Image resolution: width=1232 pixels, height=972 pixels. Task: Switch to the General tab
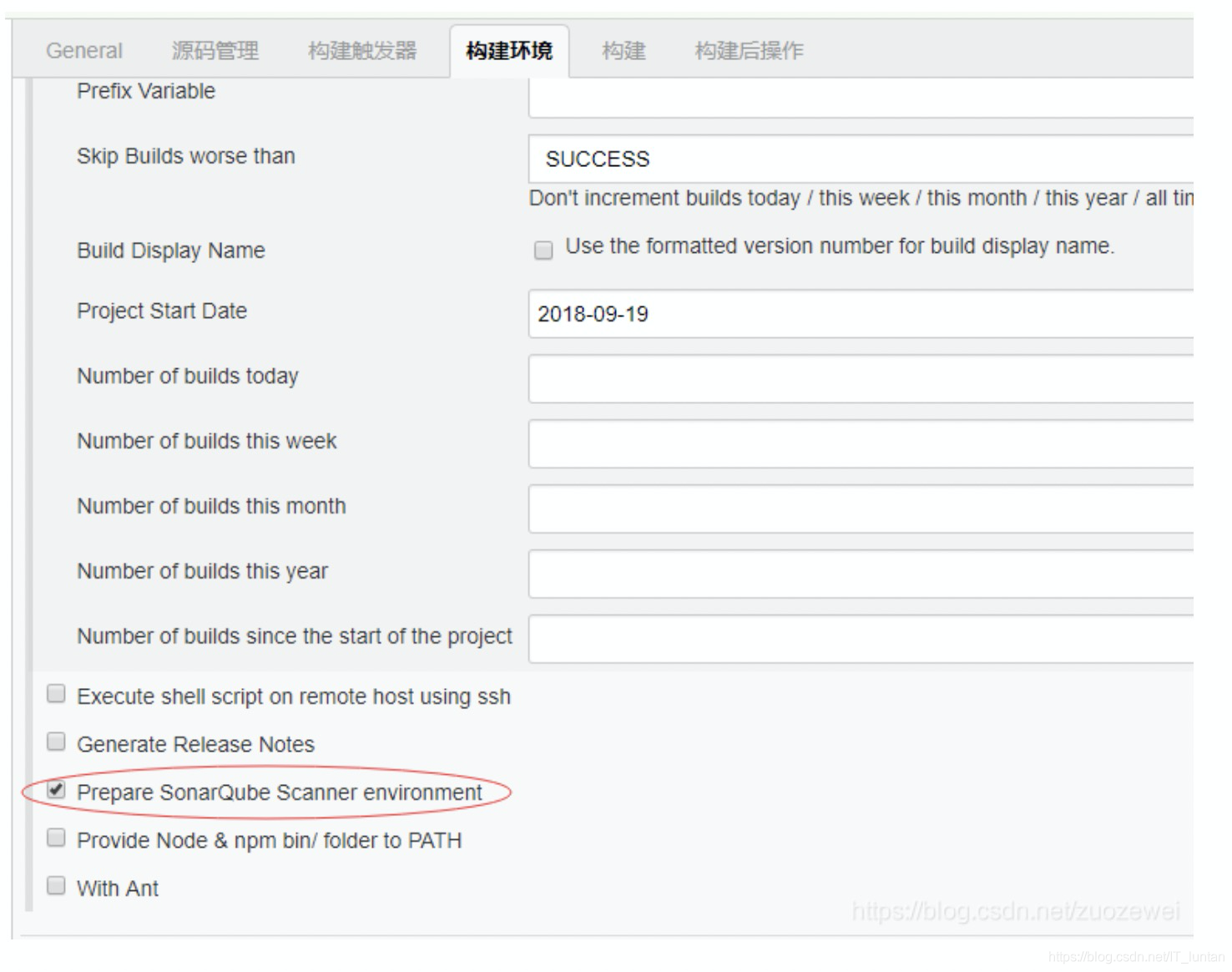[83, 51]
